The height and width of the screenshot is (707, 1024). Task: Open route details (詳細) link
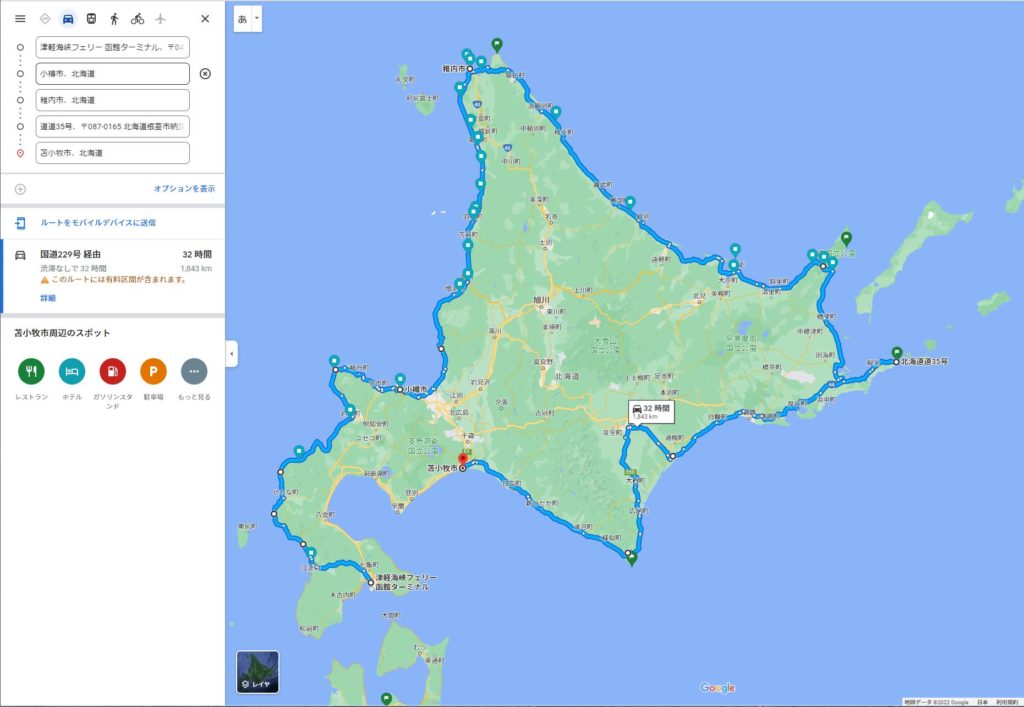48,298
